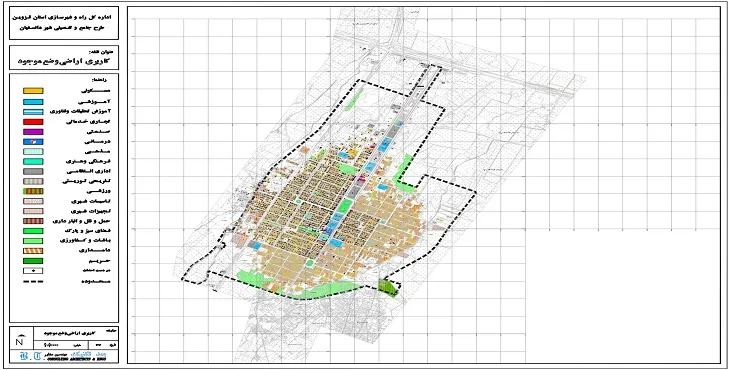Viewport: 730px width, 370px height.
Task: Select the teal فرهنگی وهنری legend swatch
Action: coord(33,161)
